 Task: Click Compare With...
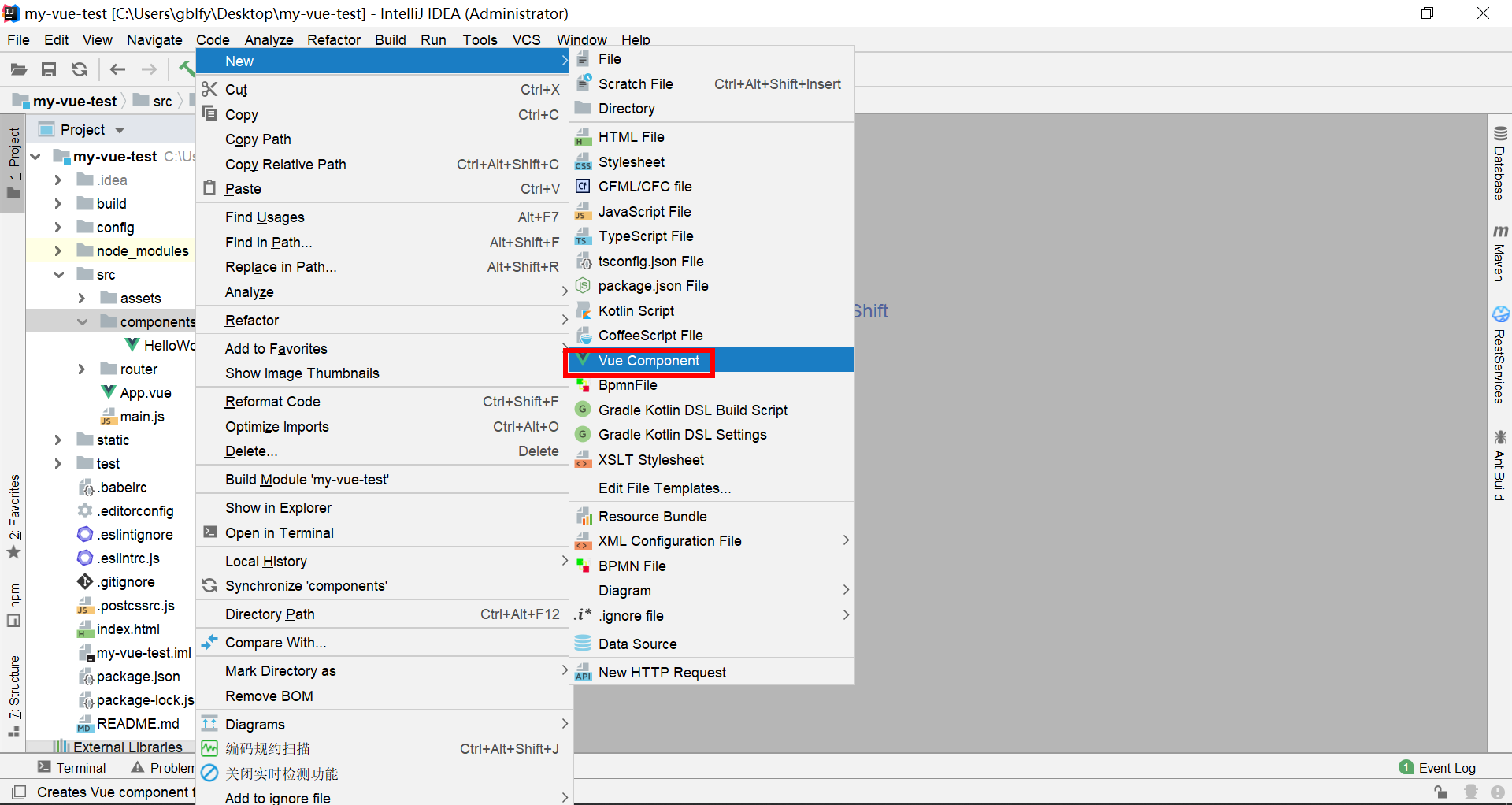[382, 643]
